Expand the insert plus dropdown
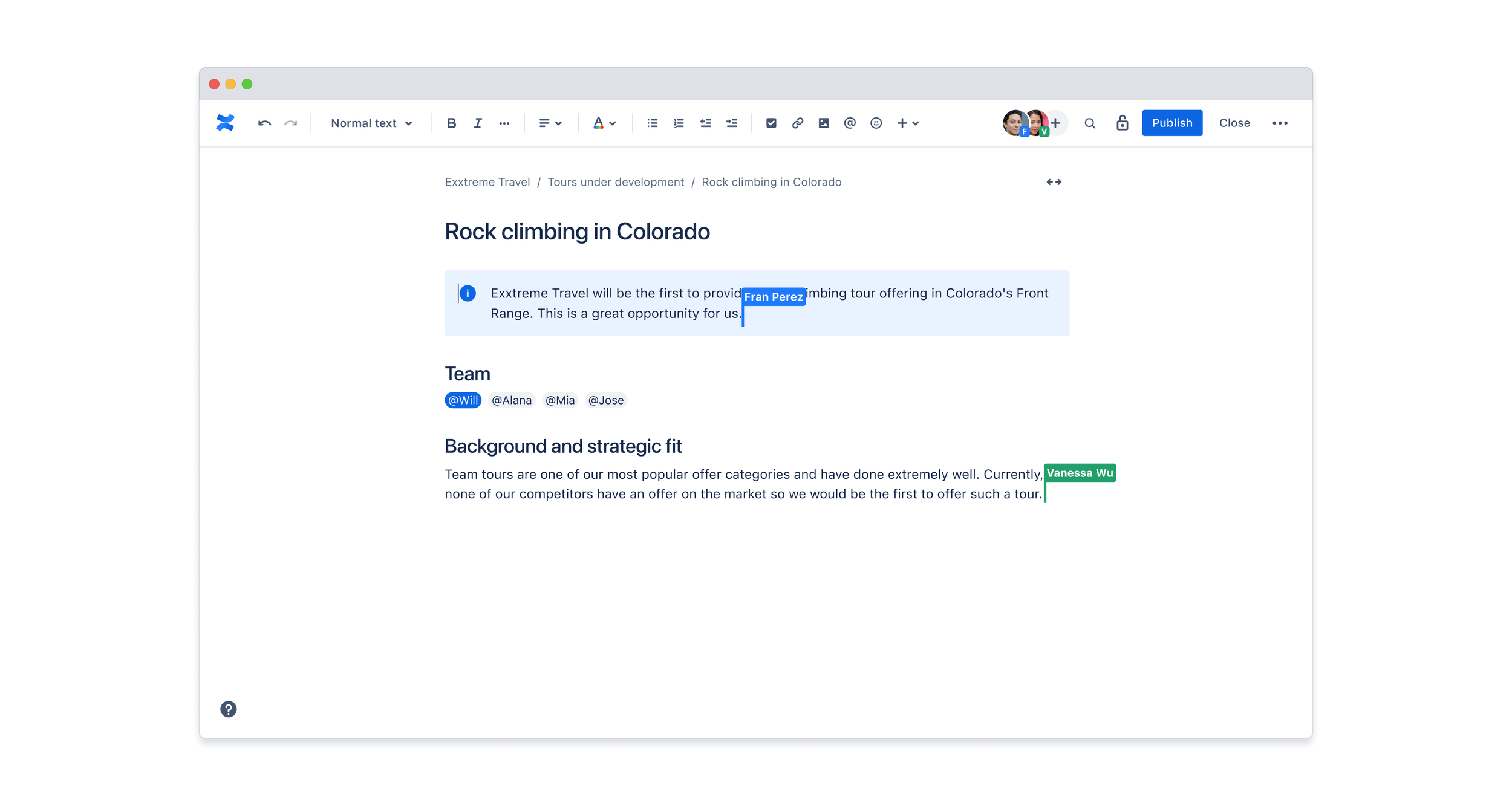 tap(907, 123)
